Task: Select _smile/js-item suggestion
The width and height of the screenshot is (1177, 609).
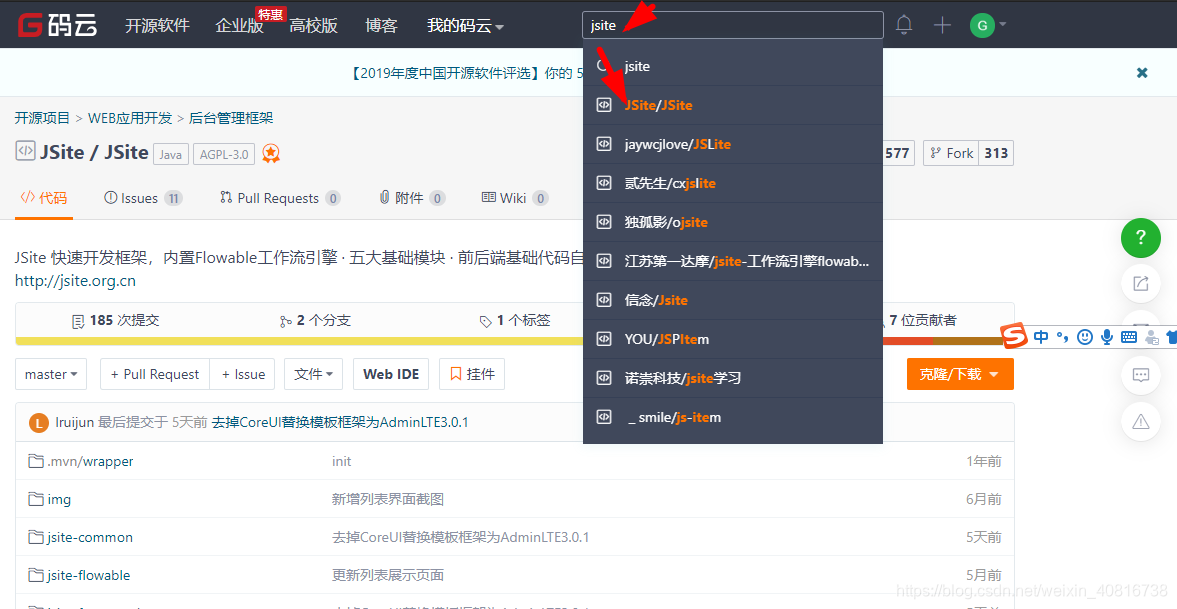Action: (733, 418)
